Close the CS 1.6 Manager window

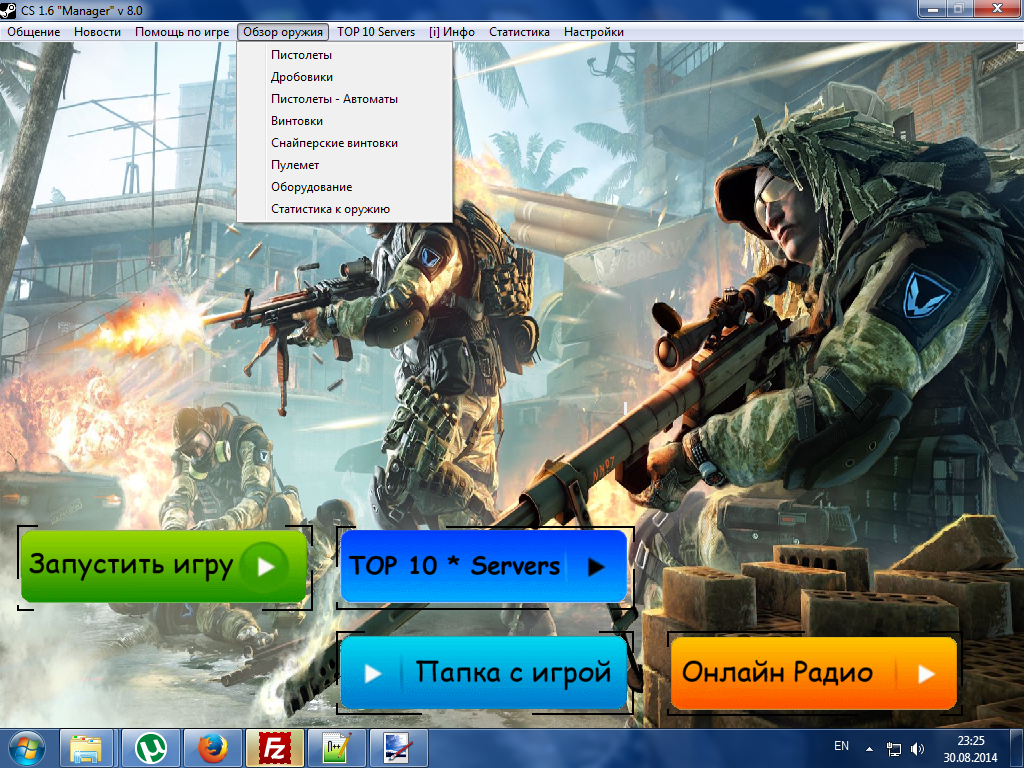[997, 8]
